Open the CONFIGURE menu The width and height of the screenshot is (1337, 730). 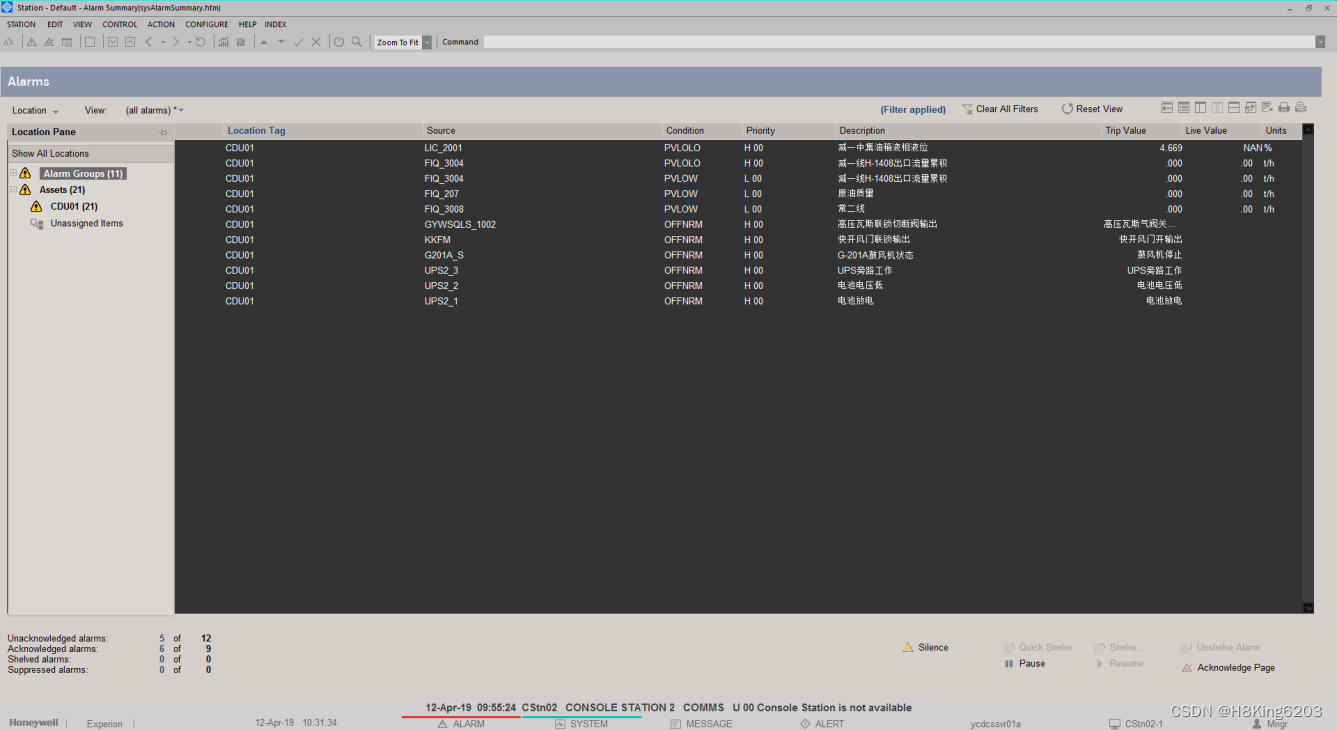[x=207, y=24]
